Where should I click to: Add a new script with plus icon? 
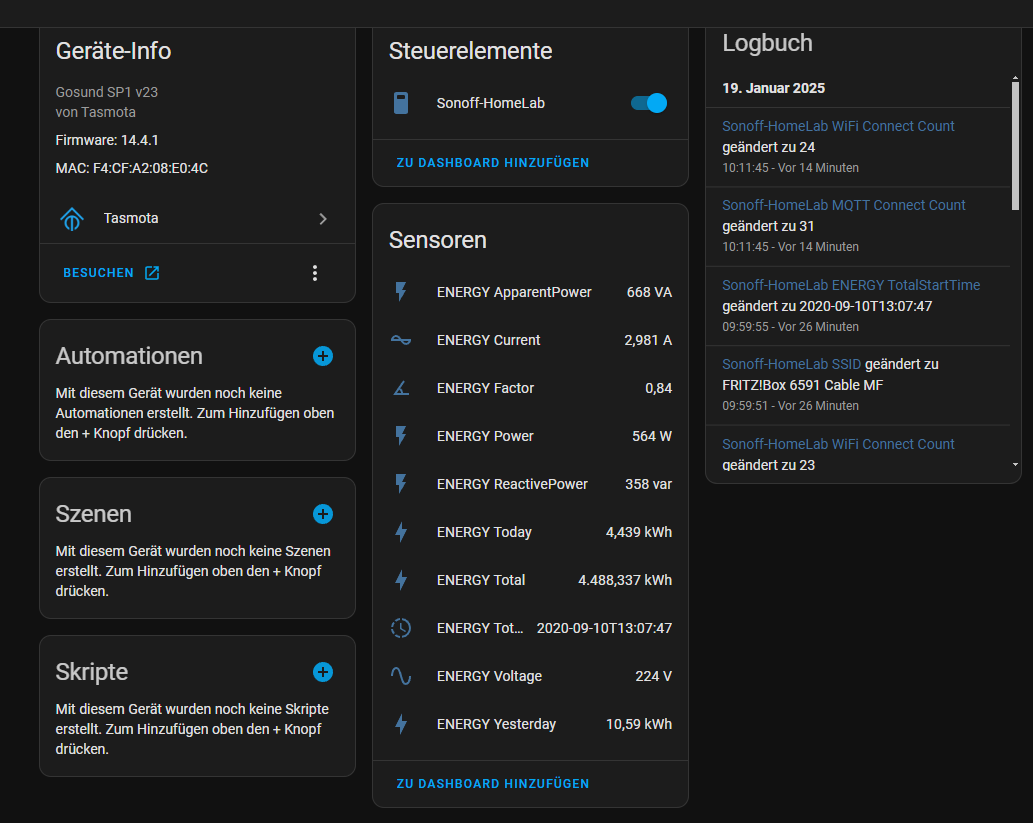[322, 672]
